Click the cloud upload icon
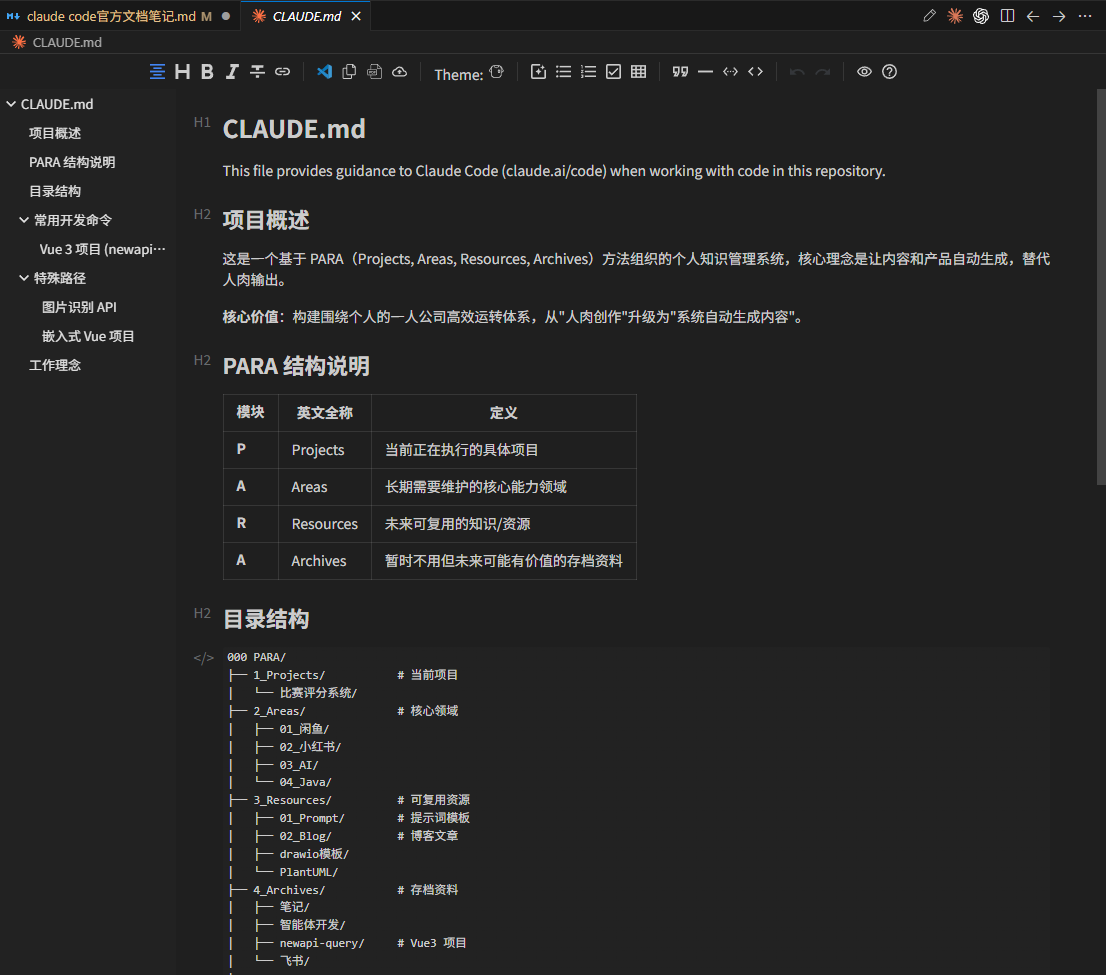 [400, 72]
